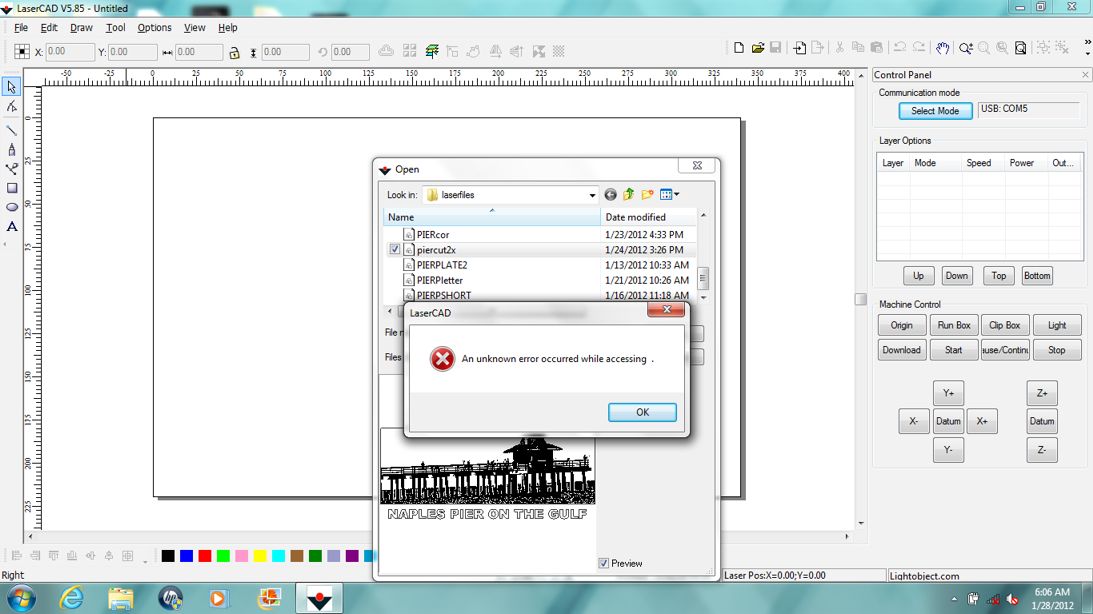
Task: Toggle the Preview checkbox
Action: coord(603,564)
